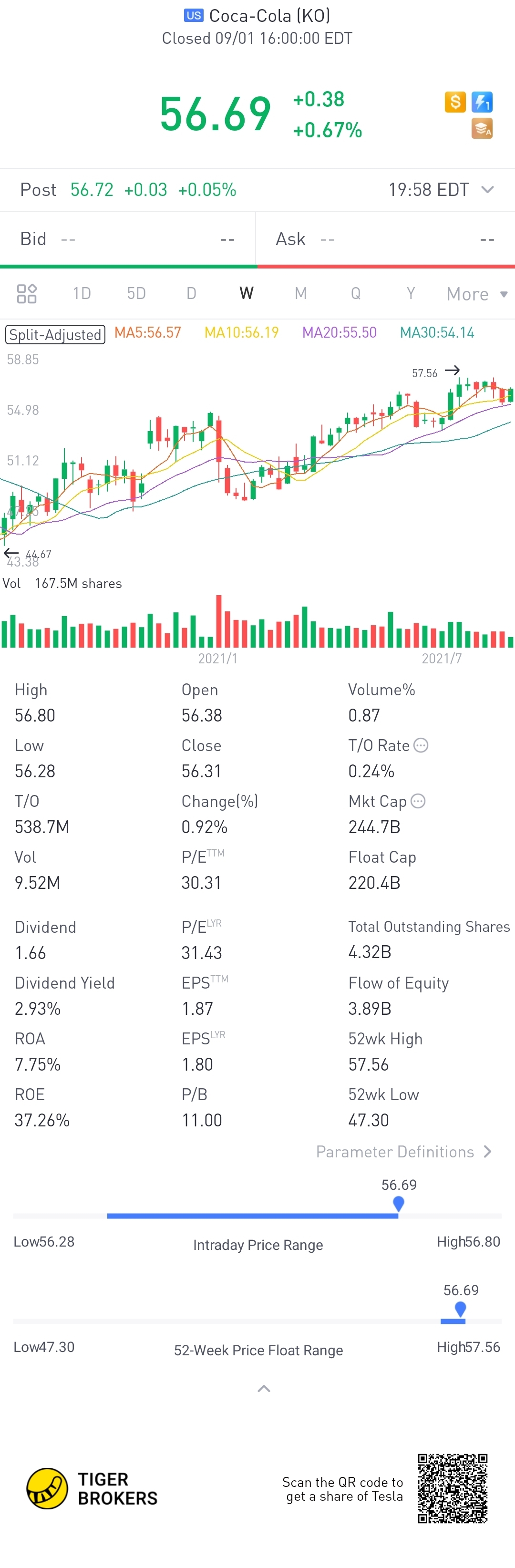Switch to the 1D chart tab

(82, 293)
